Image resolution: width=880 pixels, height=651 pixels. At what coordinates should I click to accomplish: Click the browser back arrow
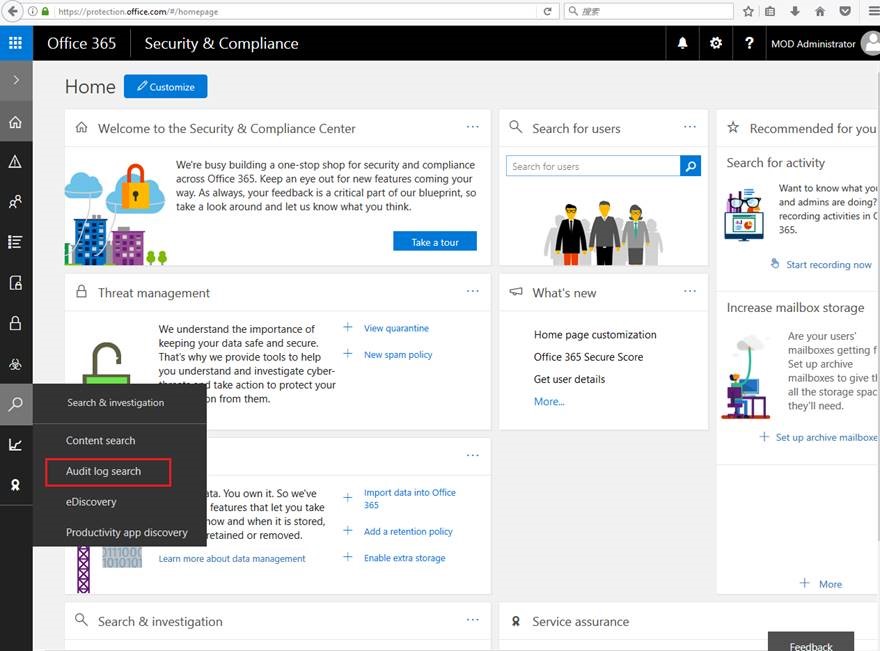pyautogui.click(x=12, y=11)
